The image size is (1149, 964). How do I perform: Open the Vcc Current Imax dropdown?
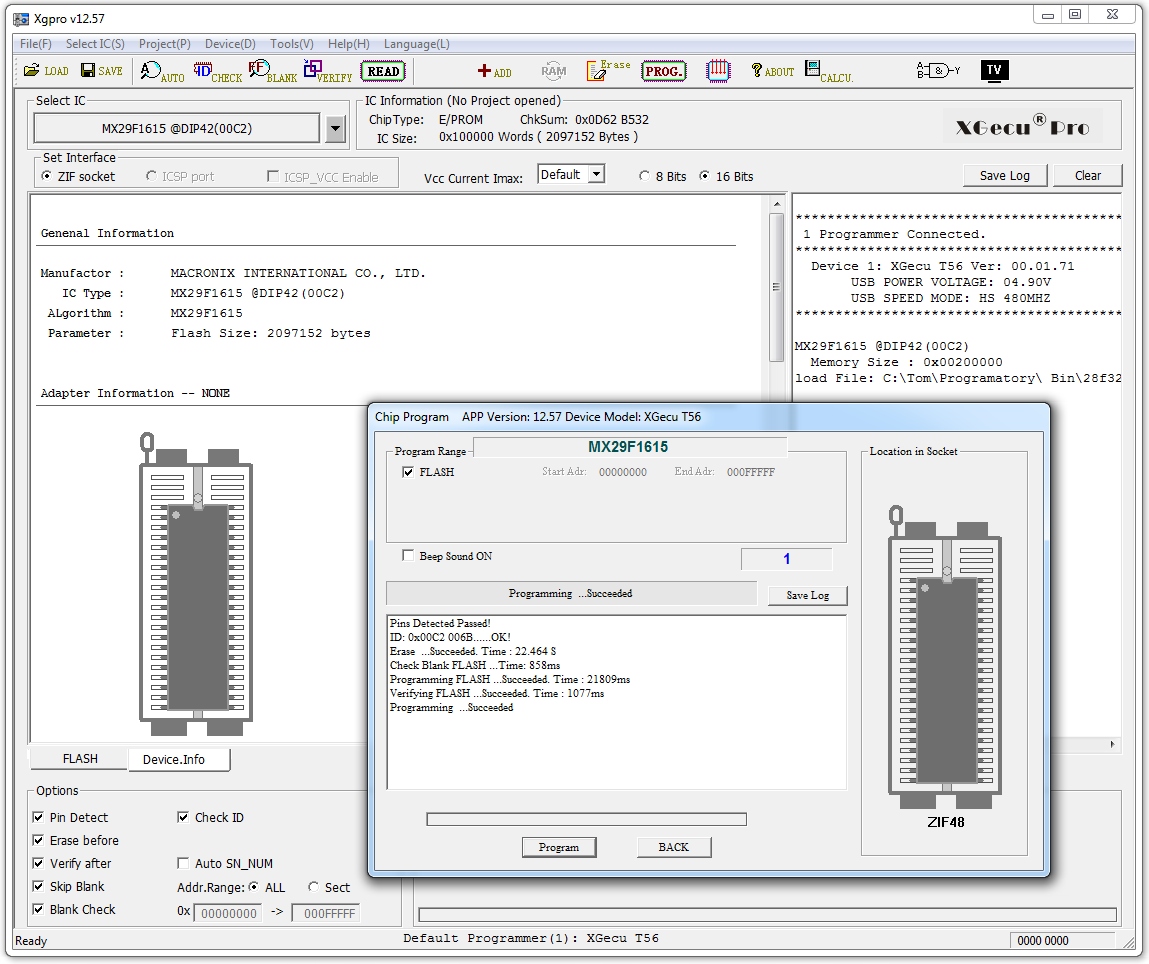coord(596,174)
